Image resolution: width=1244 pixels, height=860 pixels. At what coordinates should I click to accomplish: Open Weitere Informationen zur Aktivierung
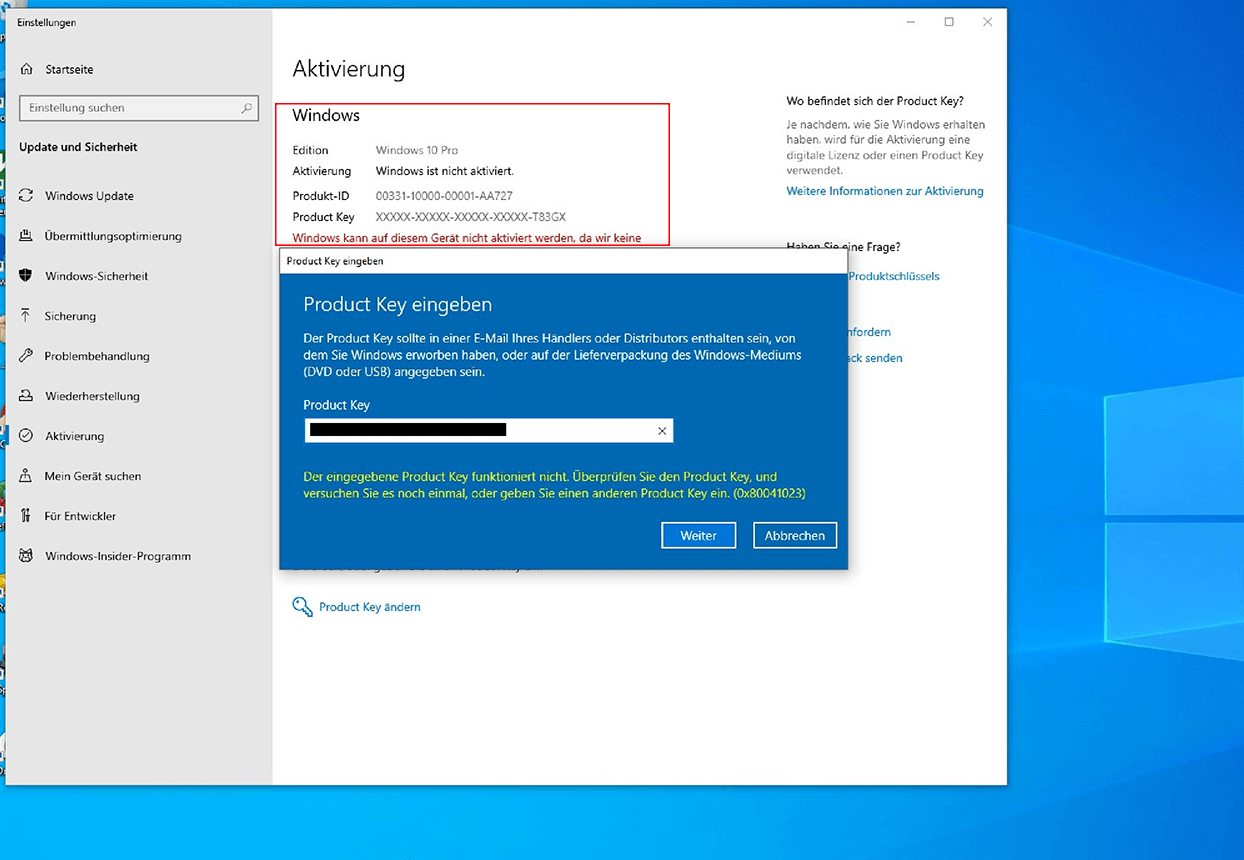[x=884, y=191]
